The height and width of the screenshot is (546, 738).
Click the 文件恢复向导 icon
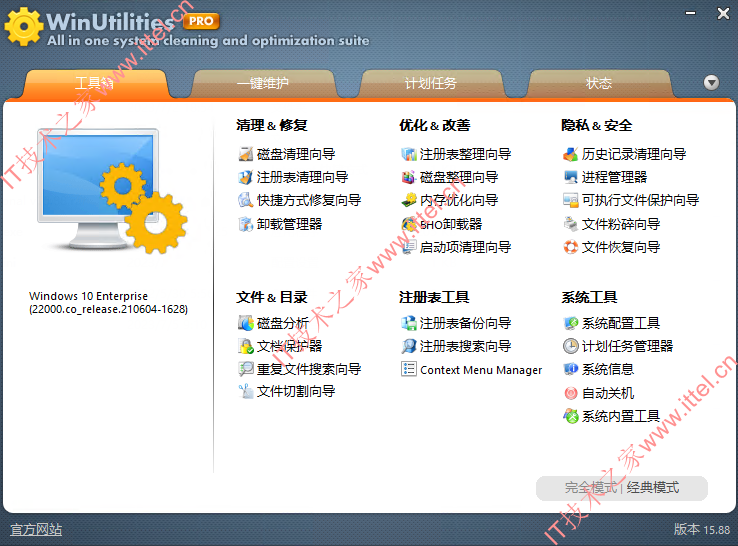pyautogui.click(x=570, y=247)
